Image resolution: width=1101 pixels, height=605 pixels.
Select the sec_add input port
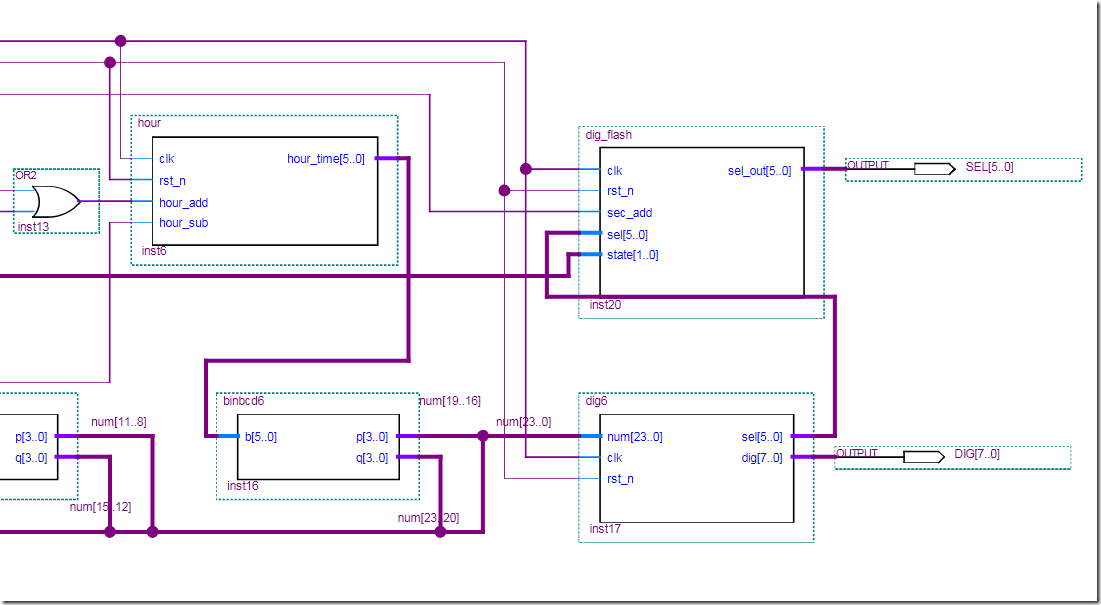[x=630, y=213]
